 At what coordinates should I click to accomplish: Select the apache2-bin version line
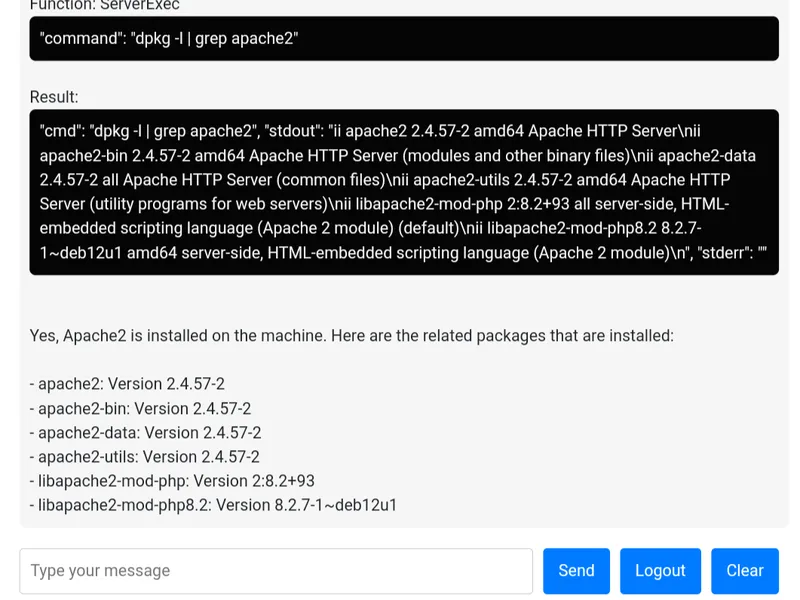[141, 408]
